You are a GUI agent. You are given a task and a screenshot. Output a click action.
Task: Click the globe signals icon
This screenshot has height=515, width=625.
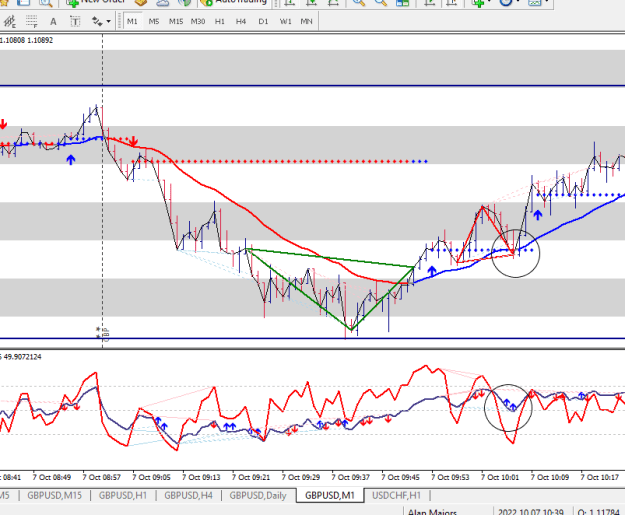pos(185,3)
